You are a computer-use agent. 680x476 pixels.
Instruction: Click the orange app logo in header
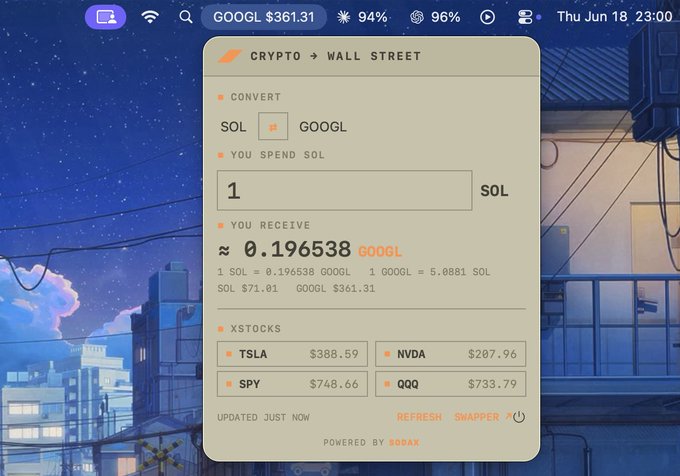click(x=229, y=56)
